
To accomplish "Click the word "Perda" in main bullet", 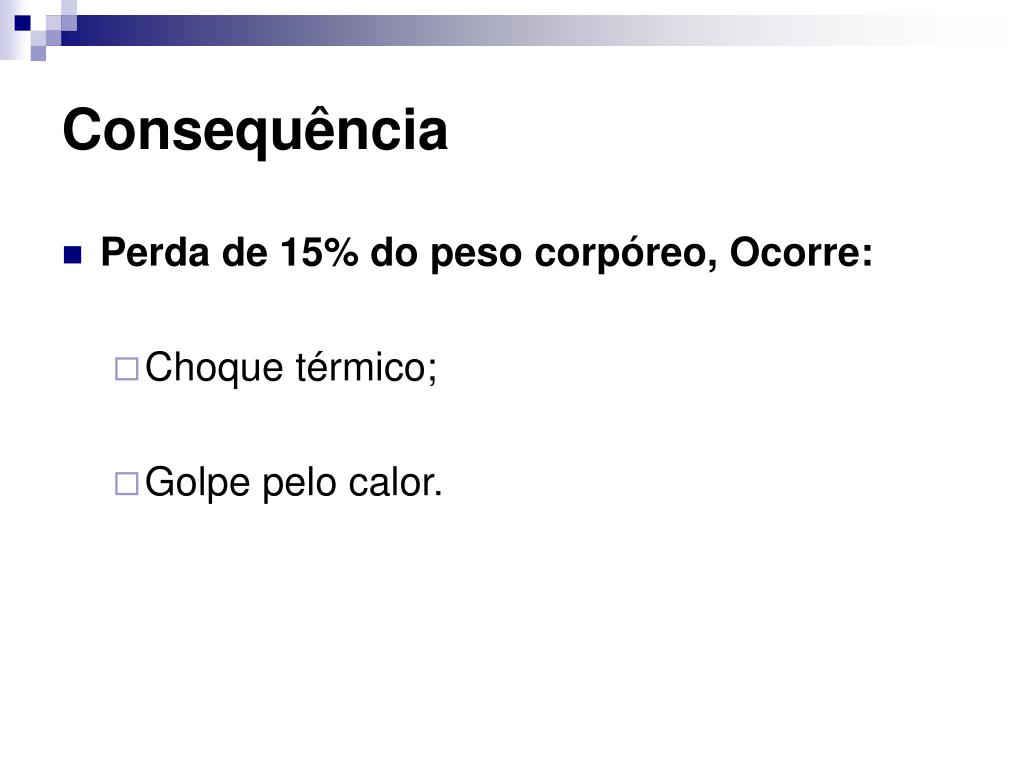I will (x=155, y=253).
